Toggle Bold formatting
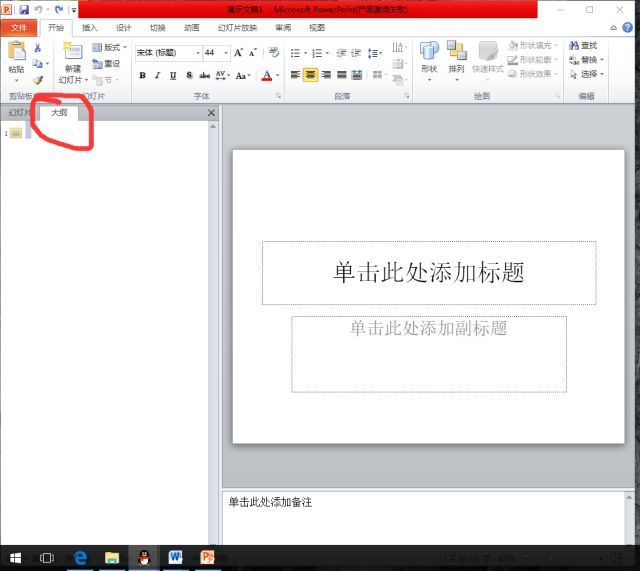This screenshot has height=571, width=640. tap(142, 76)
